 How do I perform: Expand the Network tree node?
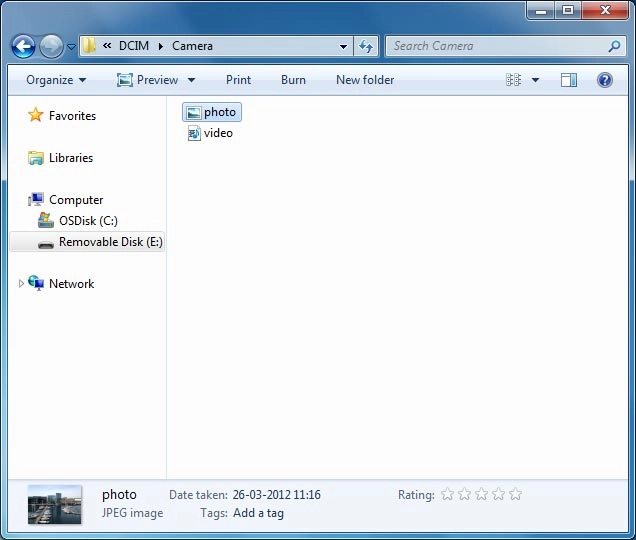point(21,284)
